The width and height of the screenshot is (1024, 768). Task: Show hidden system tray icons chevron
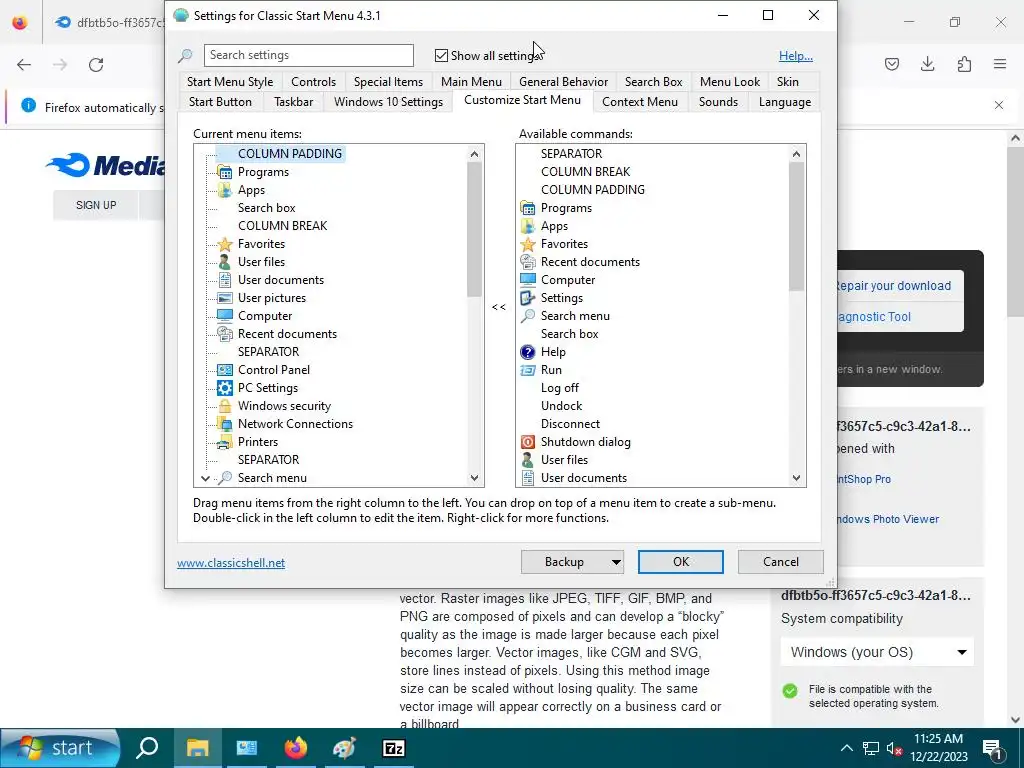[x=846, y=748]
